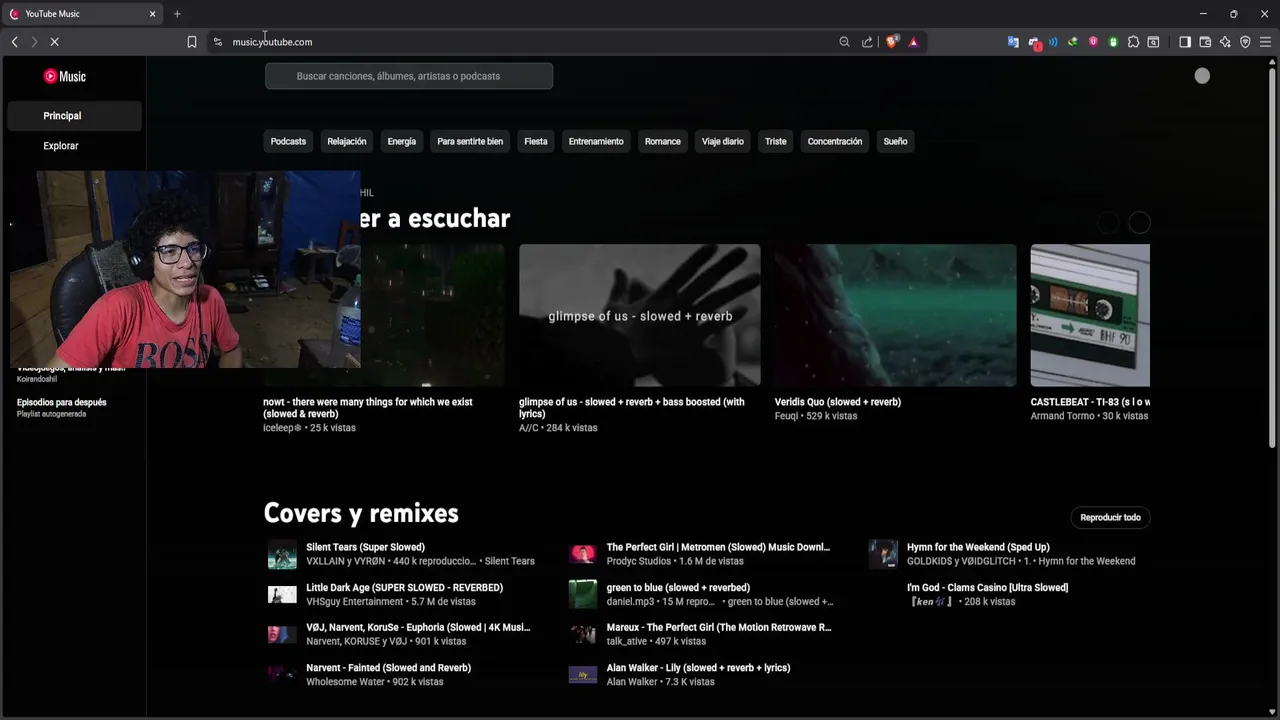Close the YouTube Music tab
The image size is (1280, 720).
[x=152, y=14]
